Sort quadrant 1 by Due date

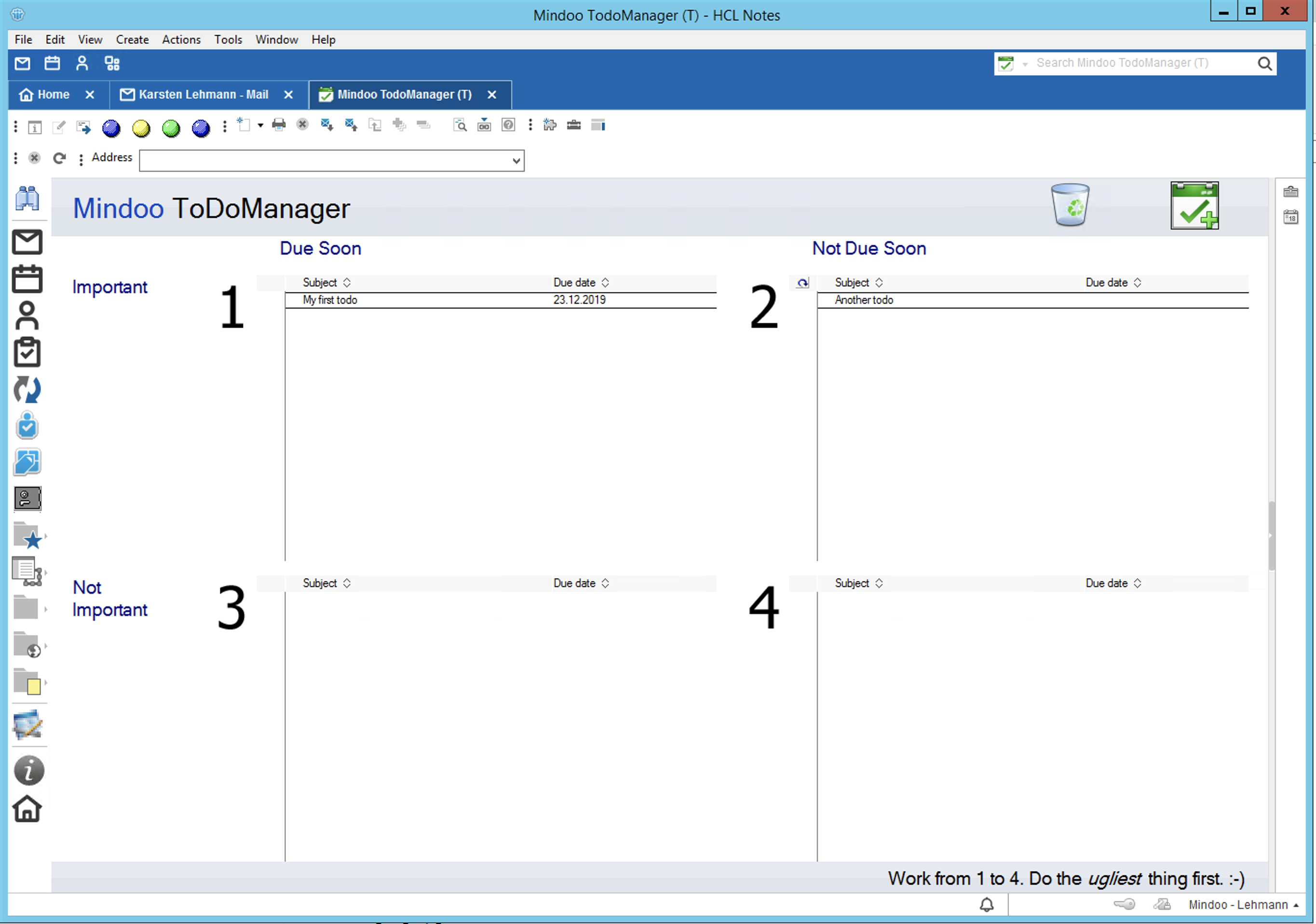[x=581, y=282]
